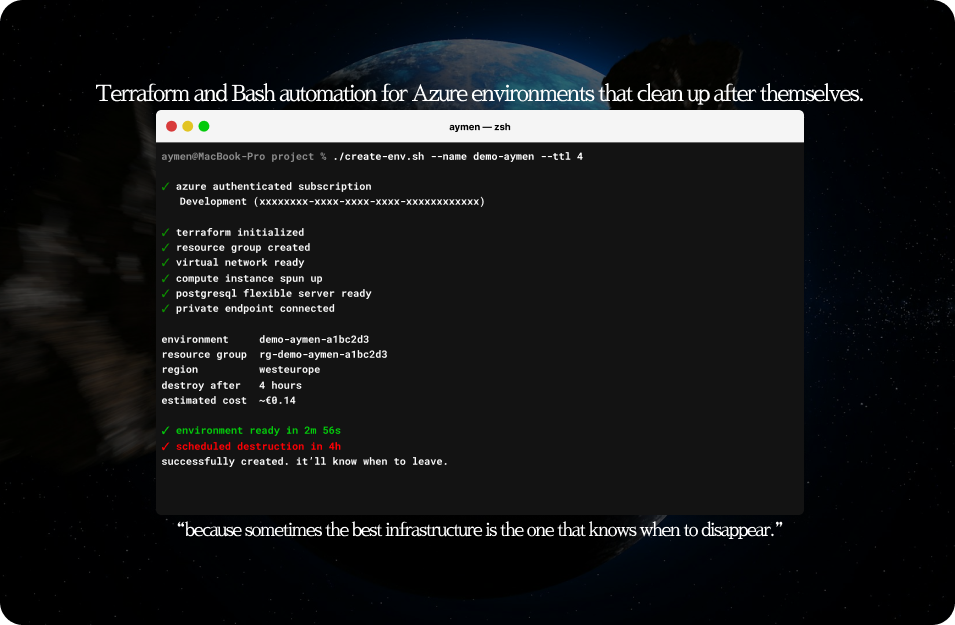Image resolution: width=955 pixels, height=625 pixels.
Task: Click the 'Terraform and Bash automation' headline
Action: pos(479,93)
